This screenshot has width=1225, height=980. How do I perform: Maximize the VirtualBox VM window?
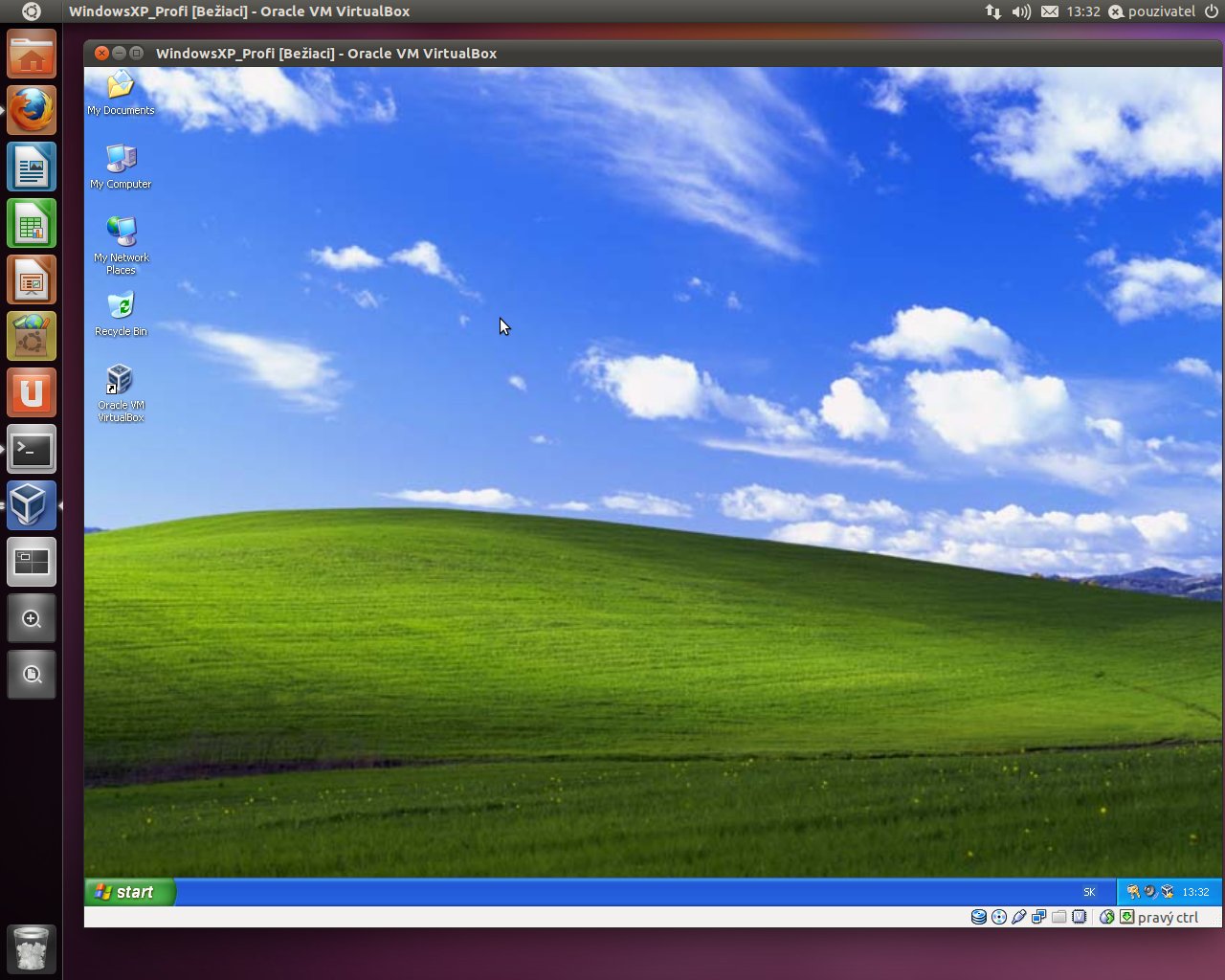point(136,53)
